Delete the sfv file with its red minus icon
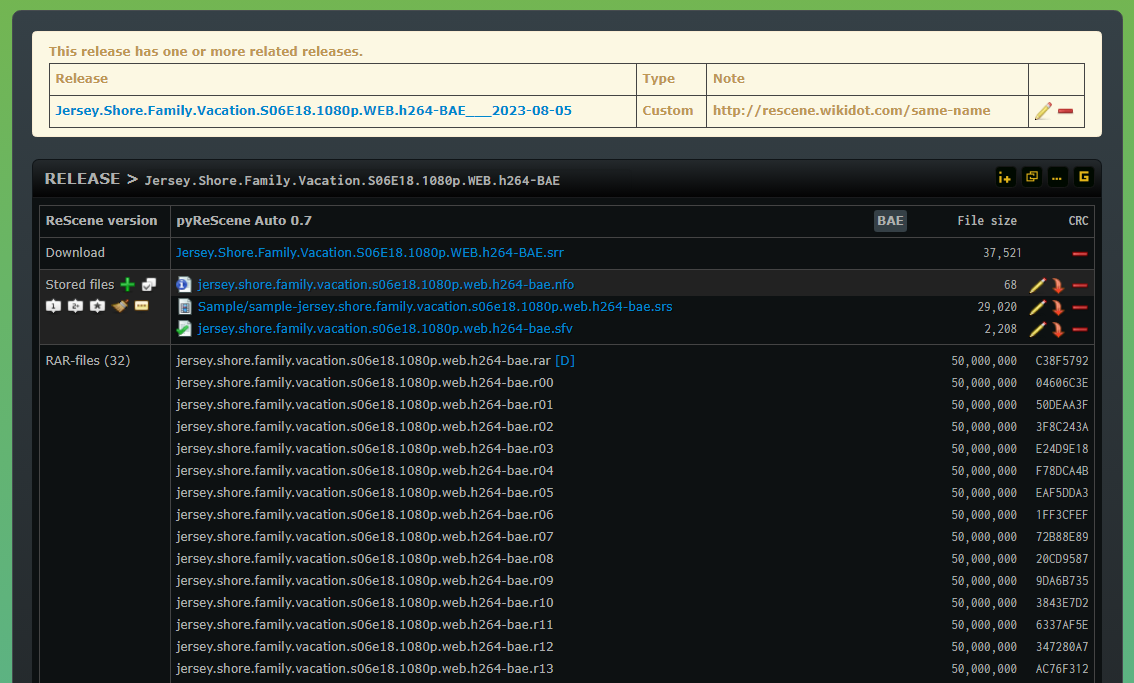The image size is (1134, 683). tap(1080, 328)
